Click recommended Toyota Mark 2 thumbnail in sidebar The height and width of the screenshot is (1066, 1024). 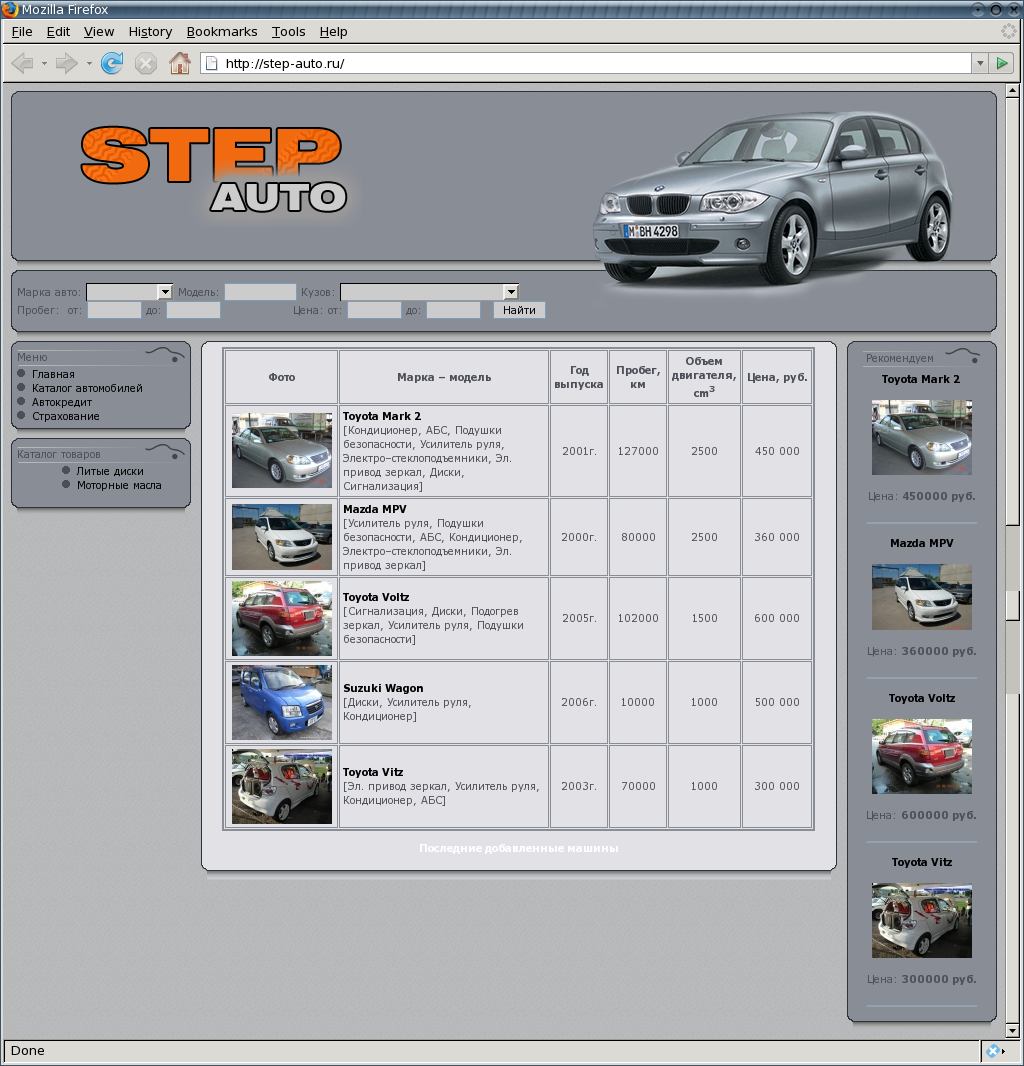click(x=921, y=437)
